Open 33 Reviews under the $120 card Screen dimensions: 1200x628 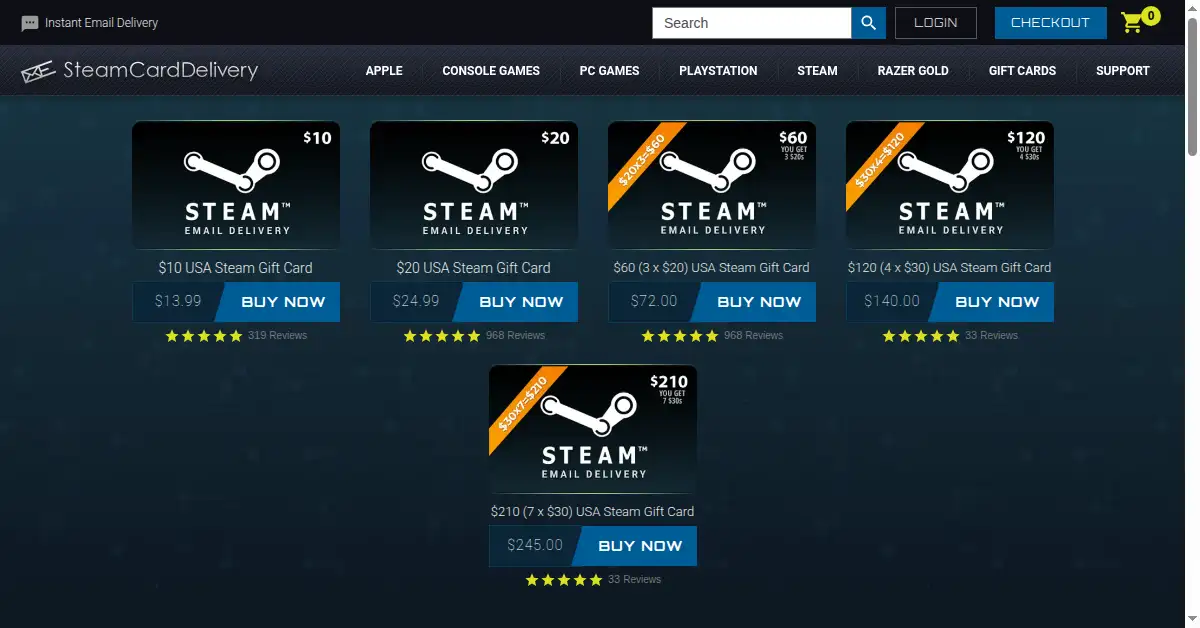[991, 336]
